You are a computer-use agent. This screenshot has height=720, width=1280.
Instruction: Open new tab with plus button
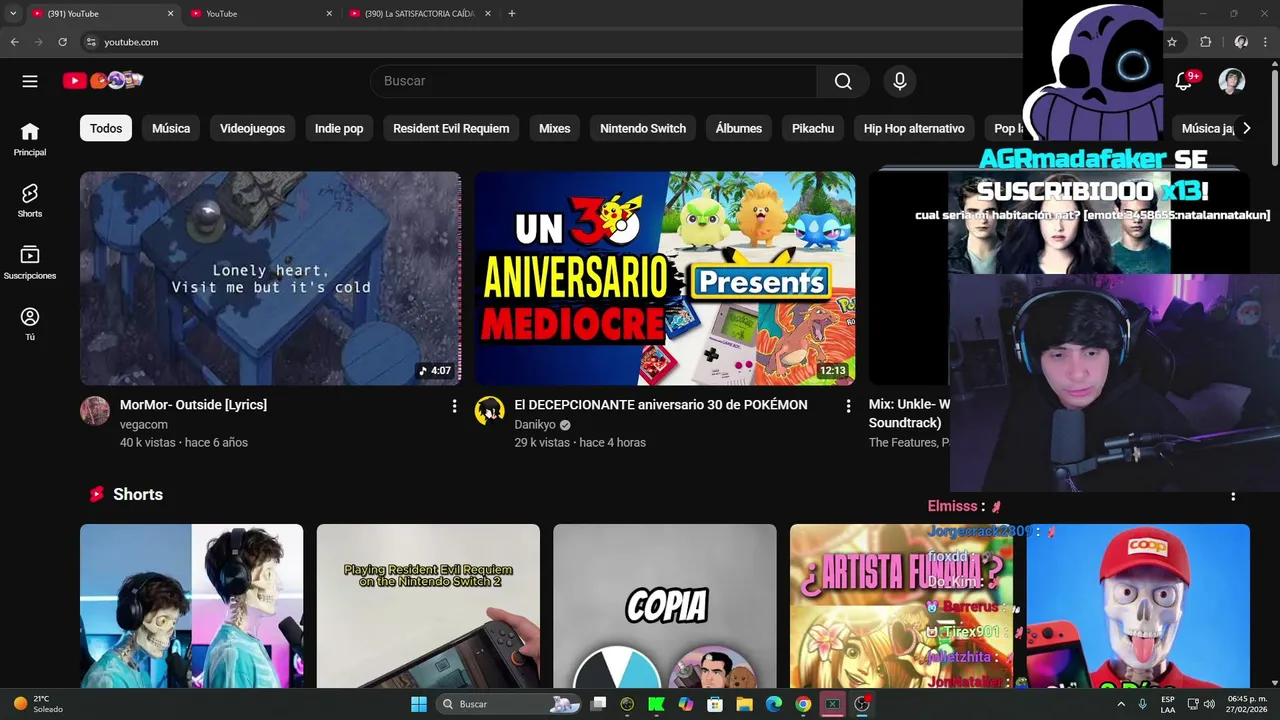(x=512, y=14)
